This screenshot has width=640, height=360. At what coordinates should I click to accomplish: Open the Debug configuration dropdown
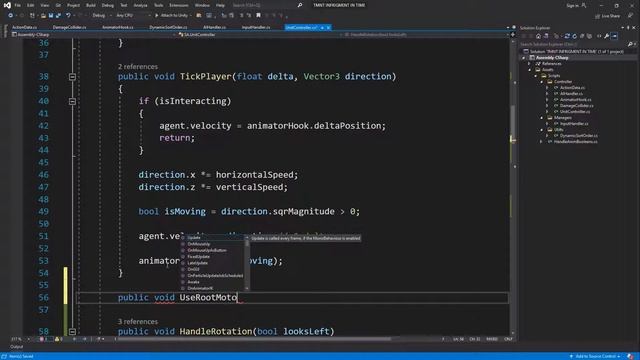click(101, 16)
